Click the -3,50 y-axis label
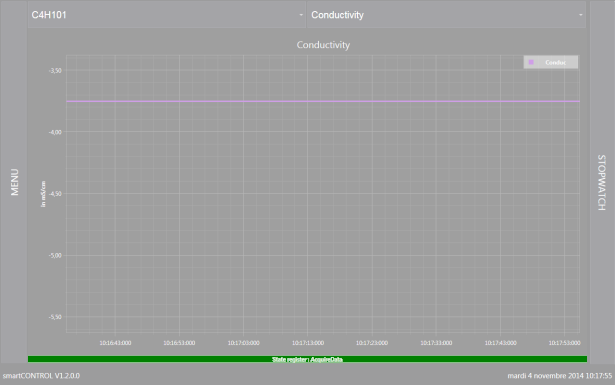 tap(55, 71)
